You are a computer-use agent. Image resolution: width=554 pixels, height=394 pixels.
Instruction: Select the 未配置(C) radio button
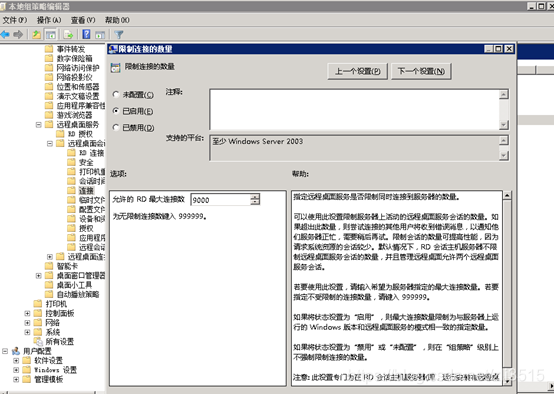116,94
